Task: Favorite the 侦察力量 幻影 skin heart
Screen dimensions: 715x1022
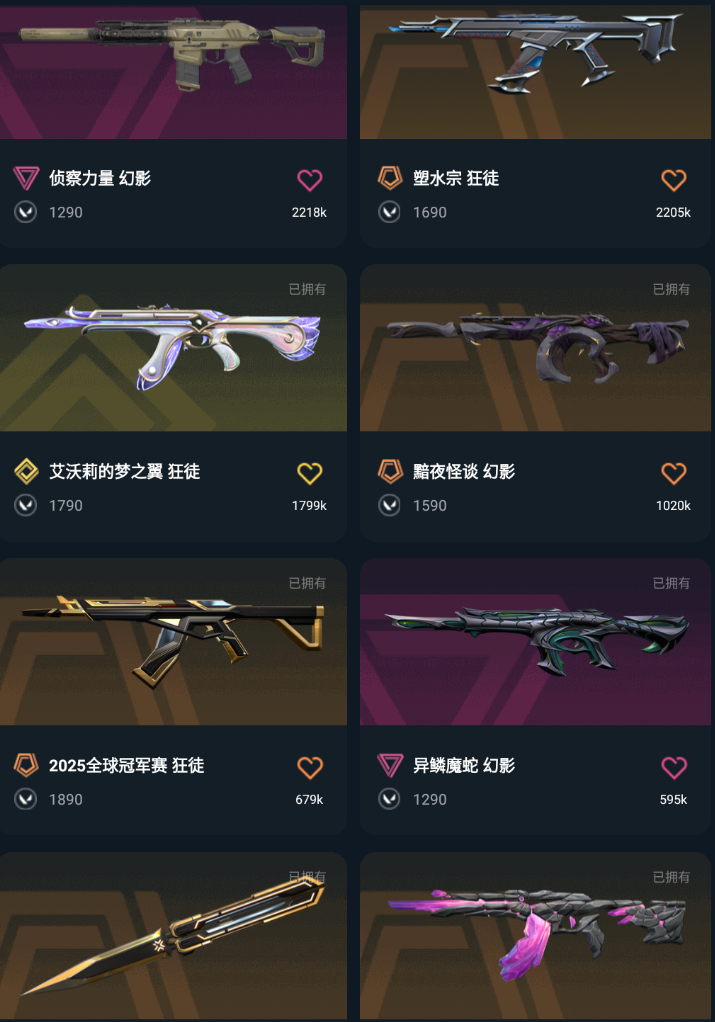Action: 310,180
